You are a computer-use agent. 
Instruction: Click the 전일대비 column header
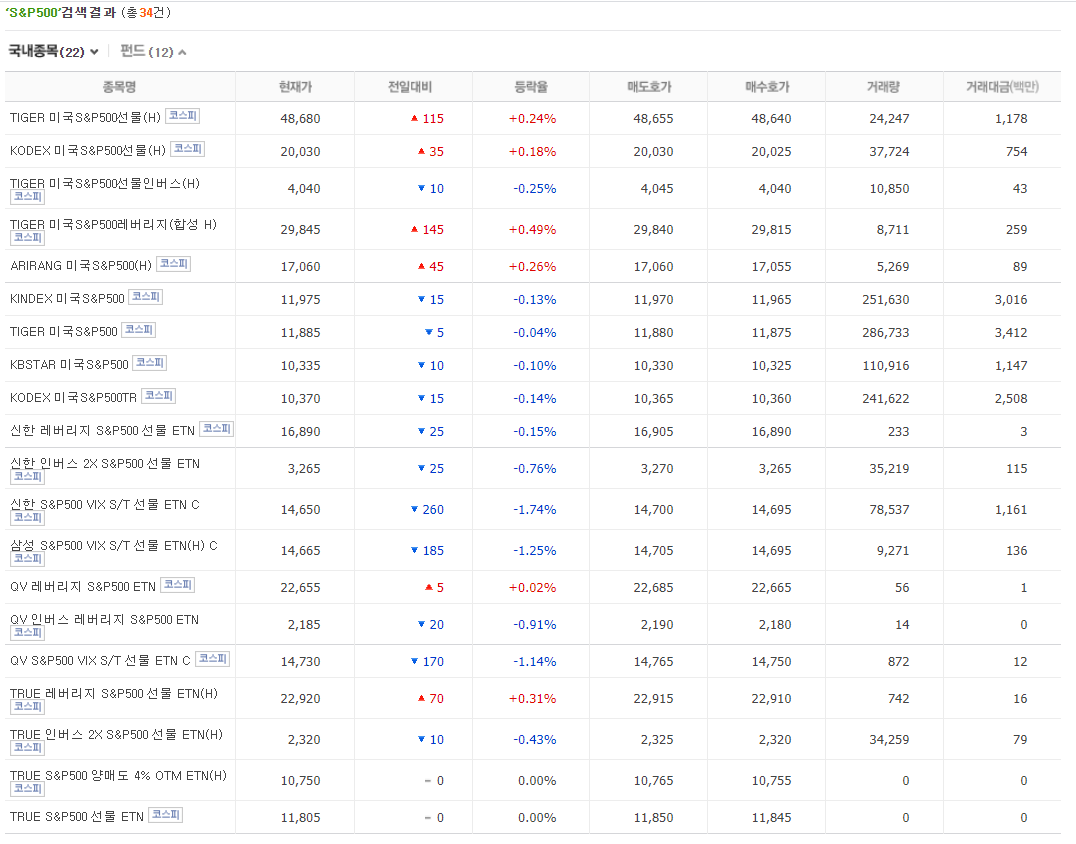coord(410,87)
